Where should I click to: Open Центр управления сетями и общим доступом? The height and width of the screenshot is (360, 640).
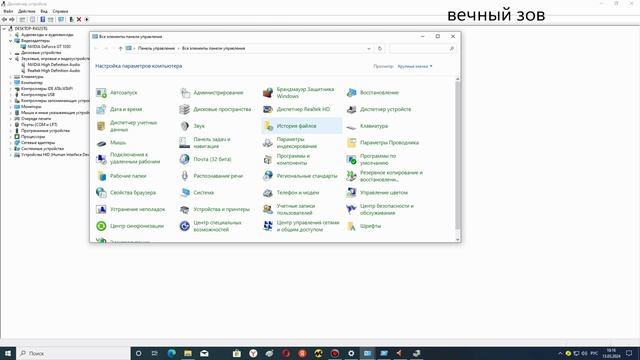click(x=301, y=226)
